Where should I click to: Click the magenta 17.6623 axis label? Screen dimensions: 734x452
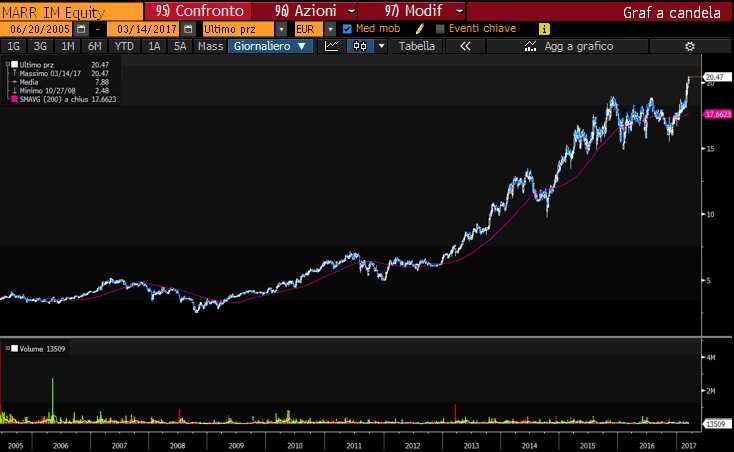[718, 114]
